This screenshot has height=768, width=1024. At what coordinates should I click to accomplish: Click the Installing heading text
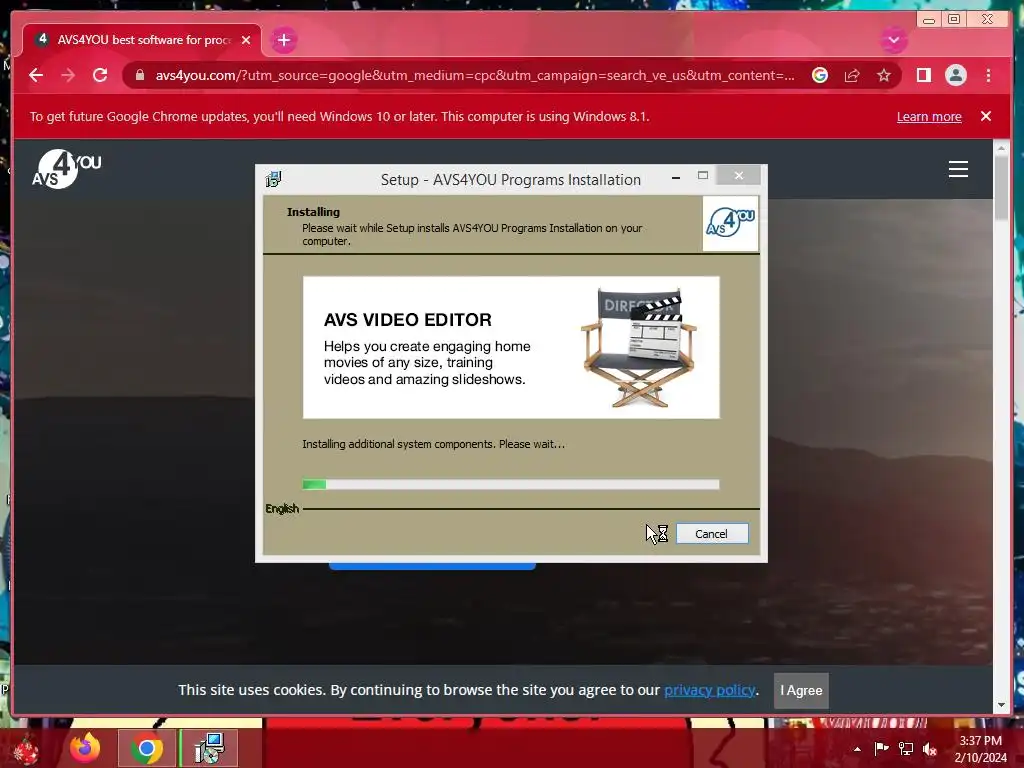[x=313, y=212]
